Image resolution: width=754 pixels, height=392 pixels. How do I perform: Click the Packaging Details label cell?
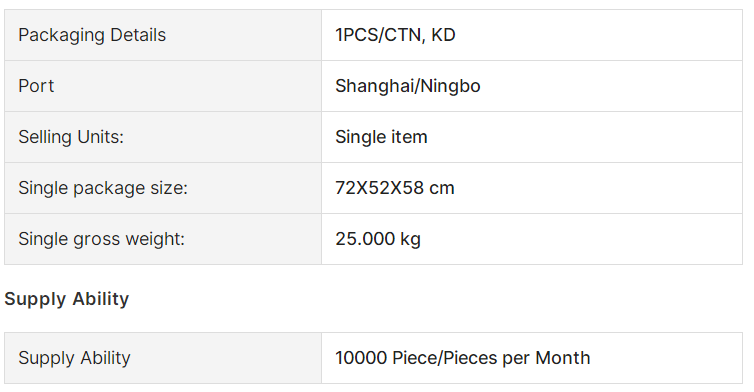[163, 35]
